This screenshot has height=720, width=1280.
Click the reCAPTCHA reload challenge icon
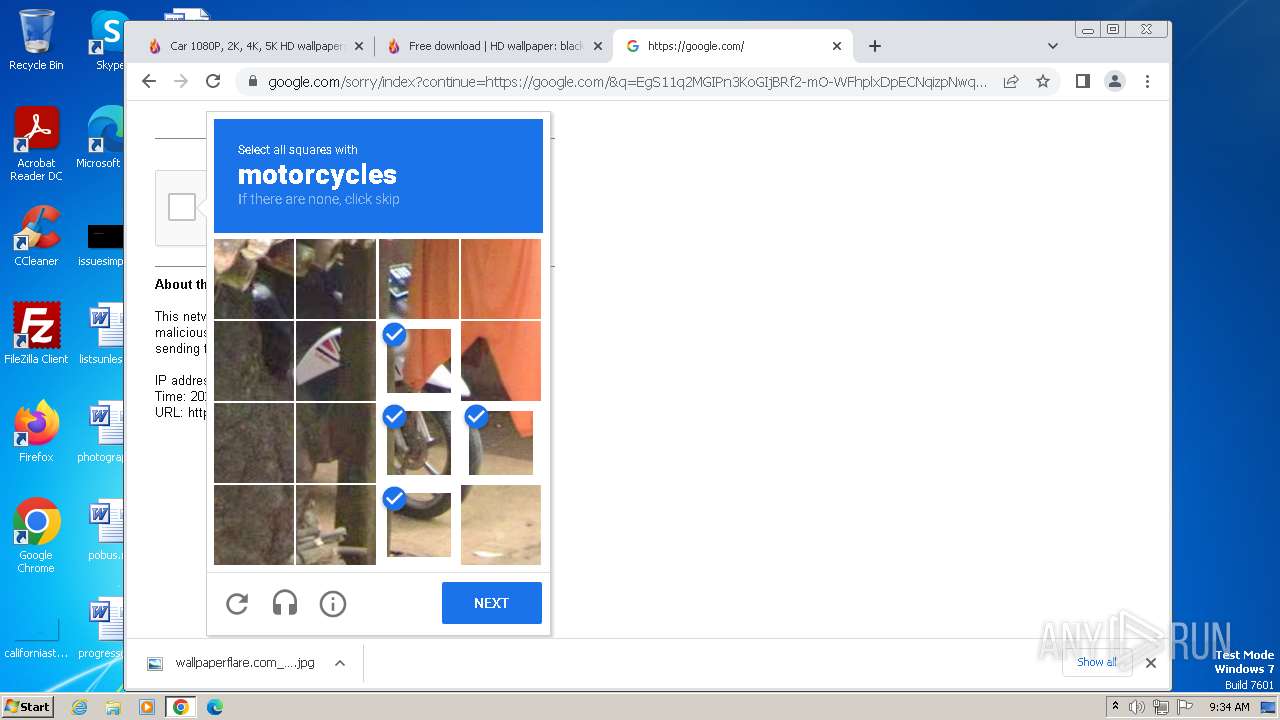point(237,603)
